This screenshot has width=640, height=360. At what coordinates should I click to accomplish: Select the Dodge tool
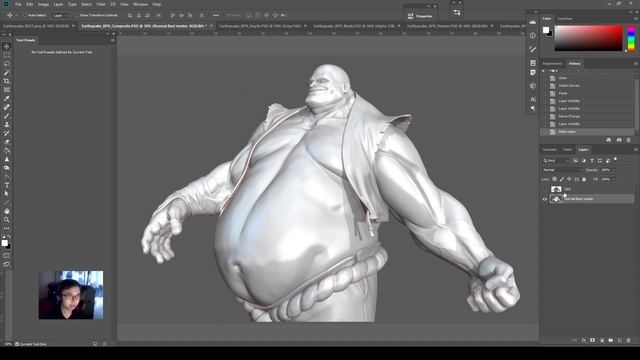pyautogui.click(x=7, y=168)
